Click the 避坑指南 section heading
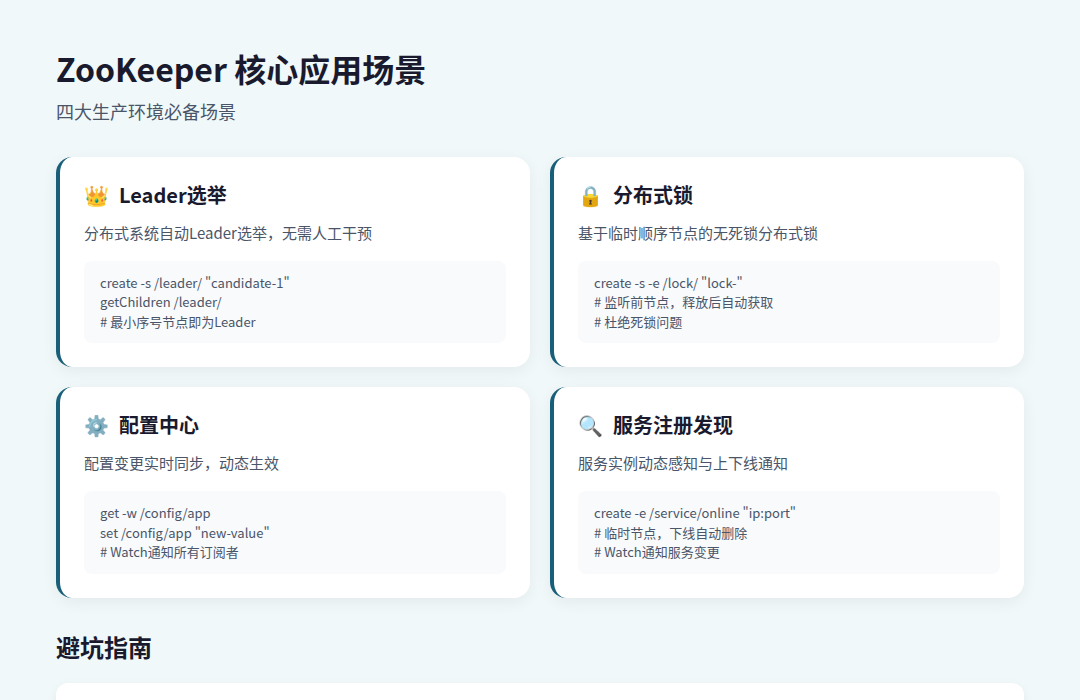This screenshot has width=1080, height=700. [104, 648]
